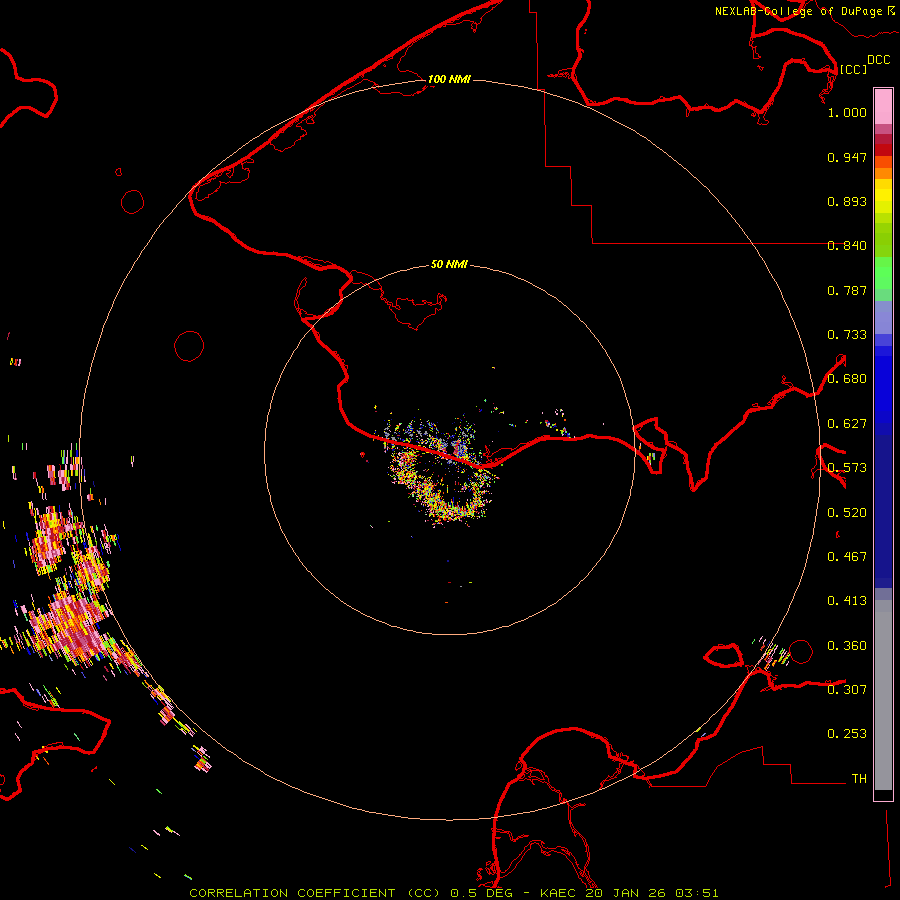Select the DCC label above the color scale
The image size is (900, 900).
(x=878, y=60)
